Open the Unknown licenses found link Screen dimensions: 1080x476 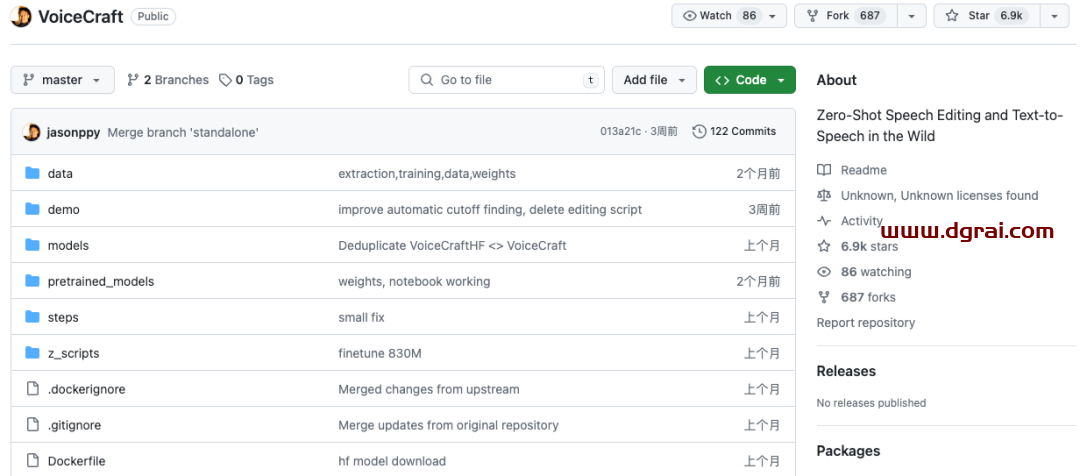[939, 196]
